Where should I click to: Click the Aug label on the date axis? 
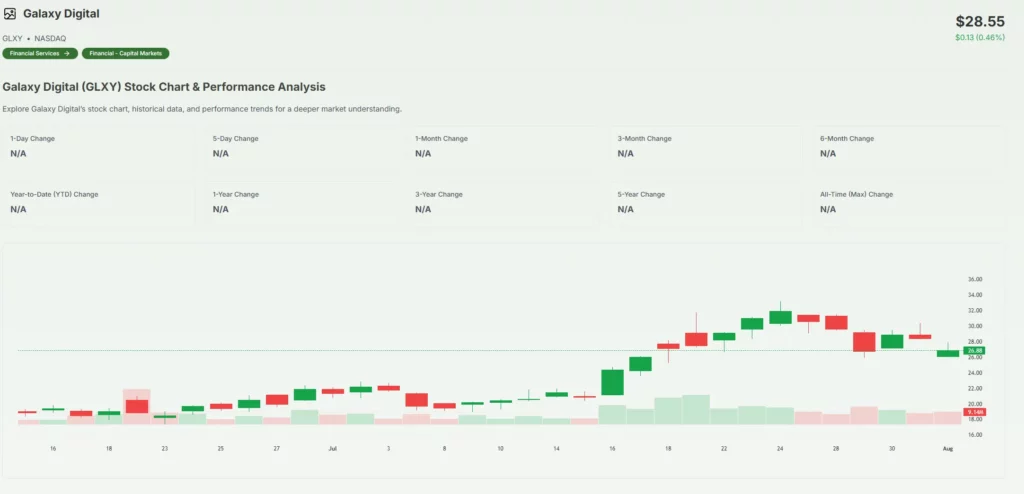tap(946, 450)
